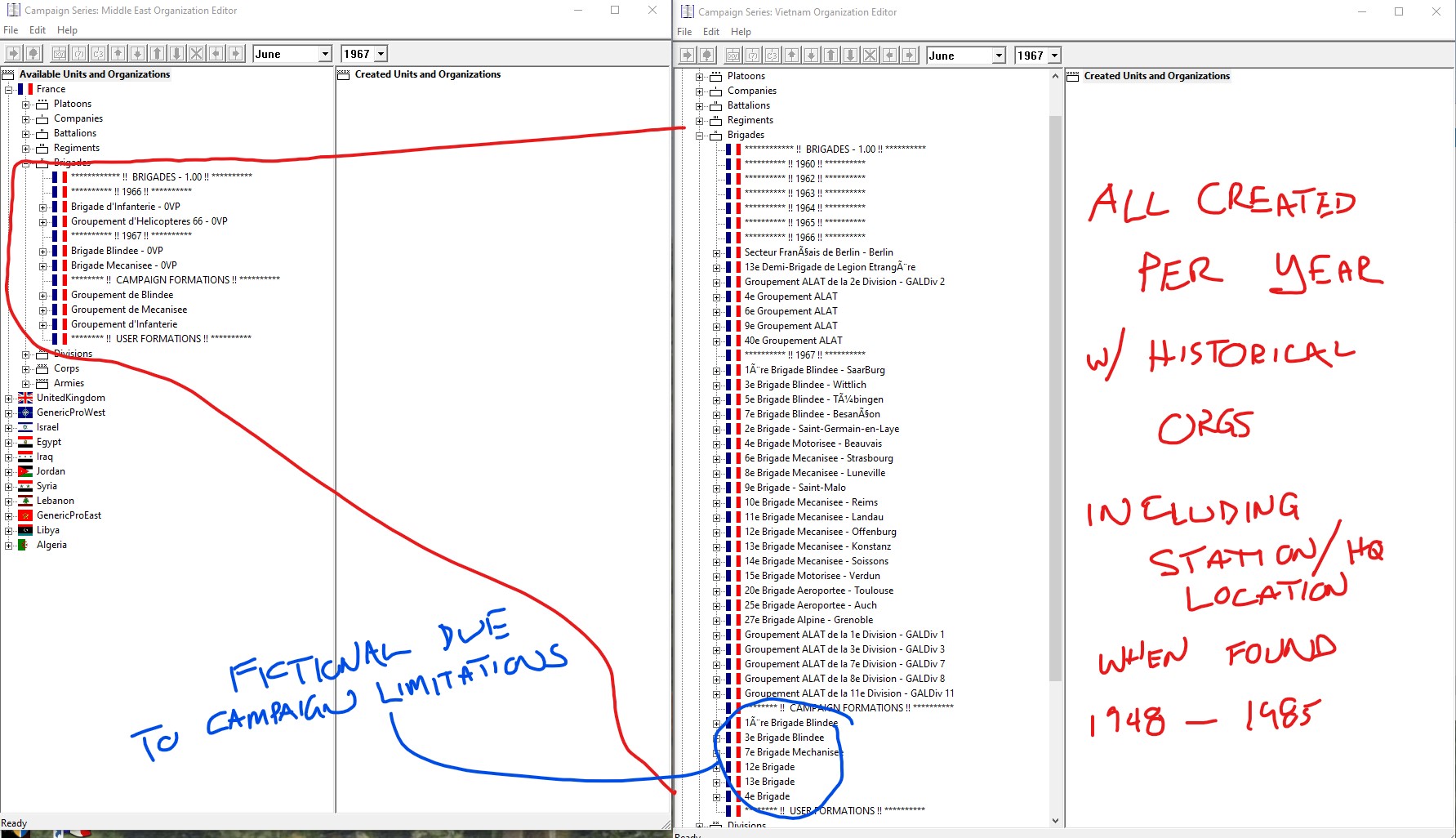Screen dimensions: 1456x838
Task: Open Edit menu in Middle East editor
Action: coord(38,30)
